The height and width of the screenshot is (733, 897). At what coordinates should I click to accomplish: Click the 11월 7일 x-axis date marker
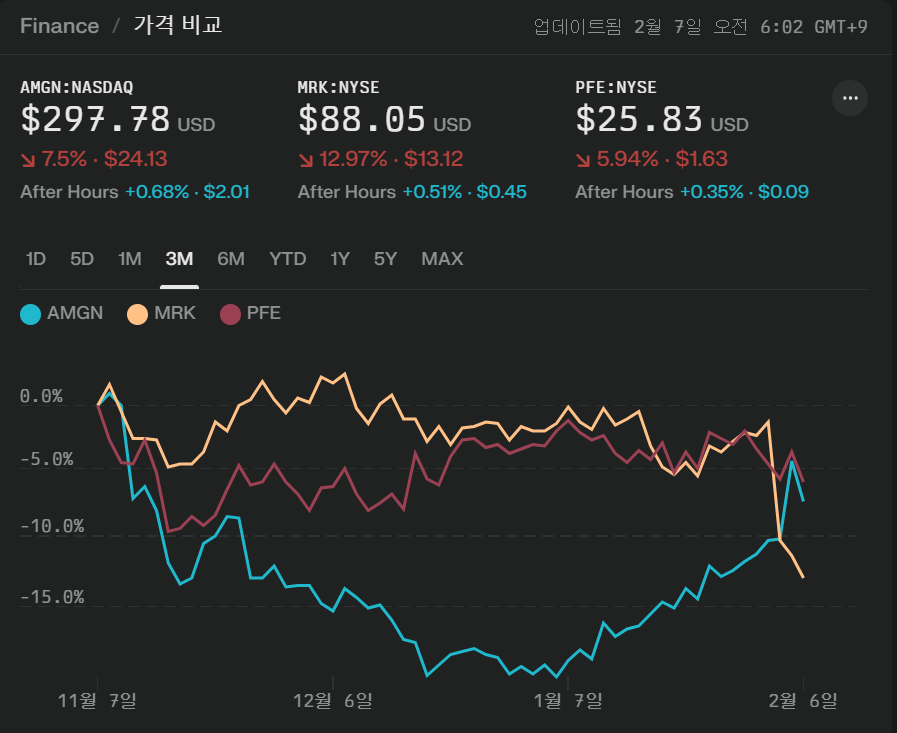(x=97, y=700)
